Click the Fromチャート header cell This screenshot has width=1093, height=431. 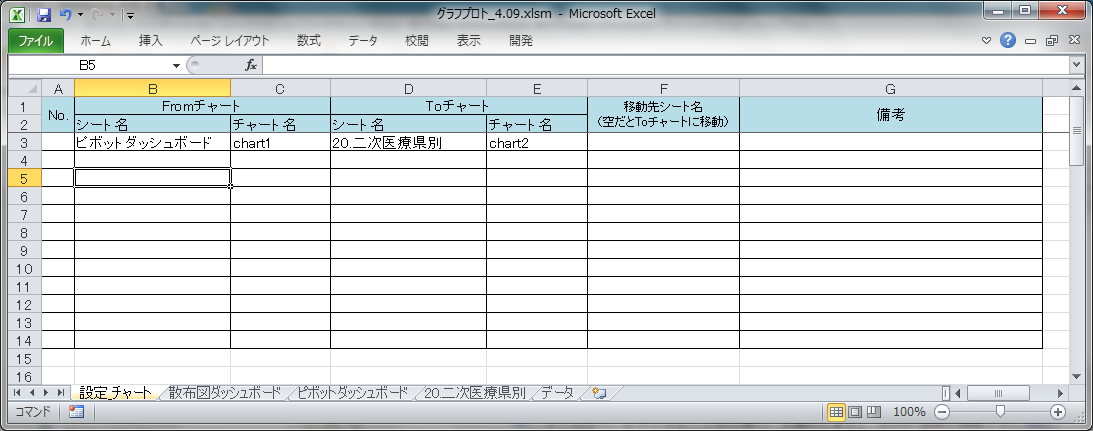(202, 106)
